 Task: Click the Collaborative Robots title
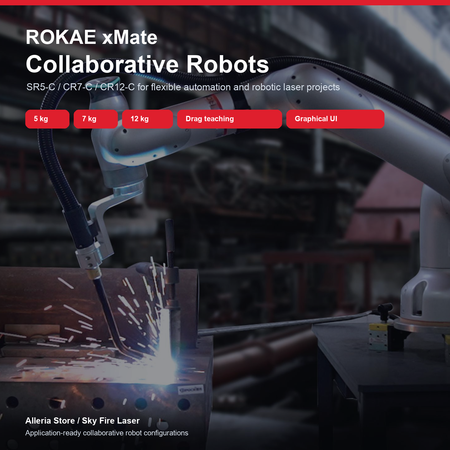click(147, 64)
